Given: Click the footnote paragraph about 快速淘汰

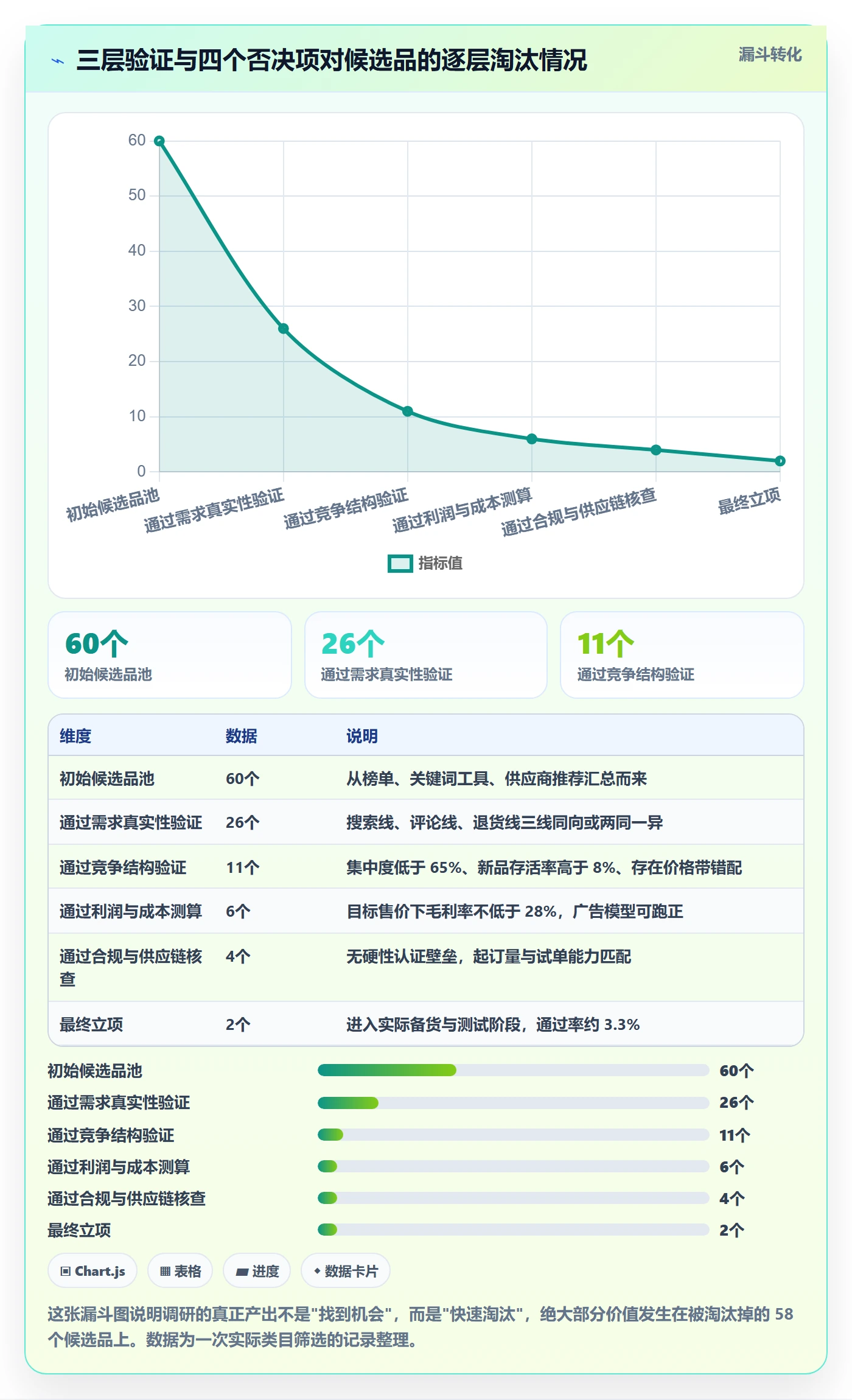Looking at the screenshot, I should click(421, 1327).
